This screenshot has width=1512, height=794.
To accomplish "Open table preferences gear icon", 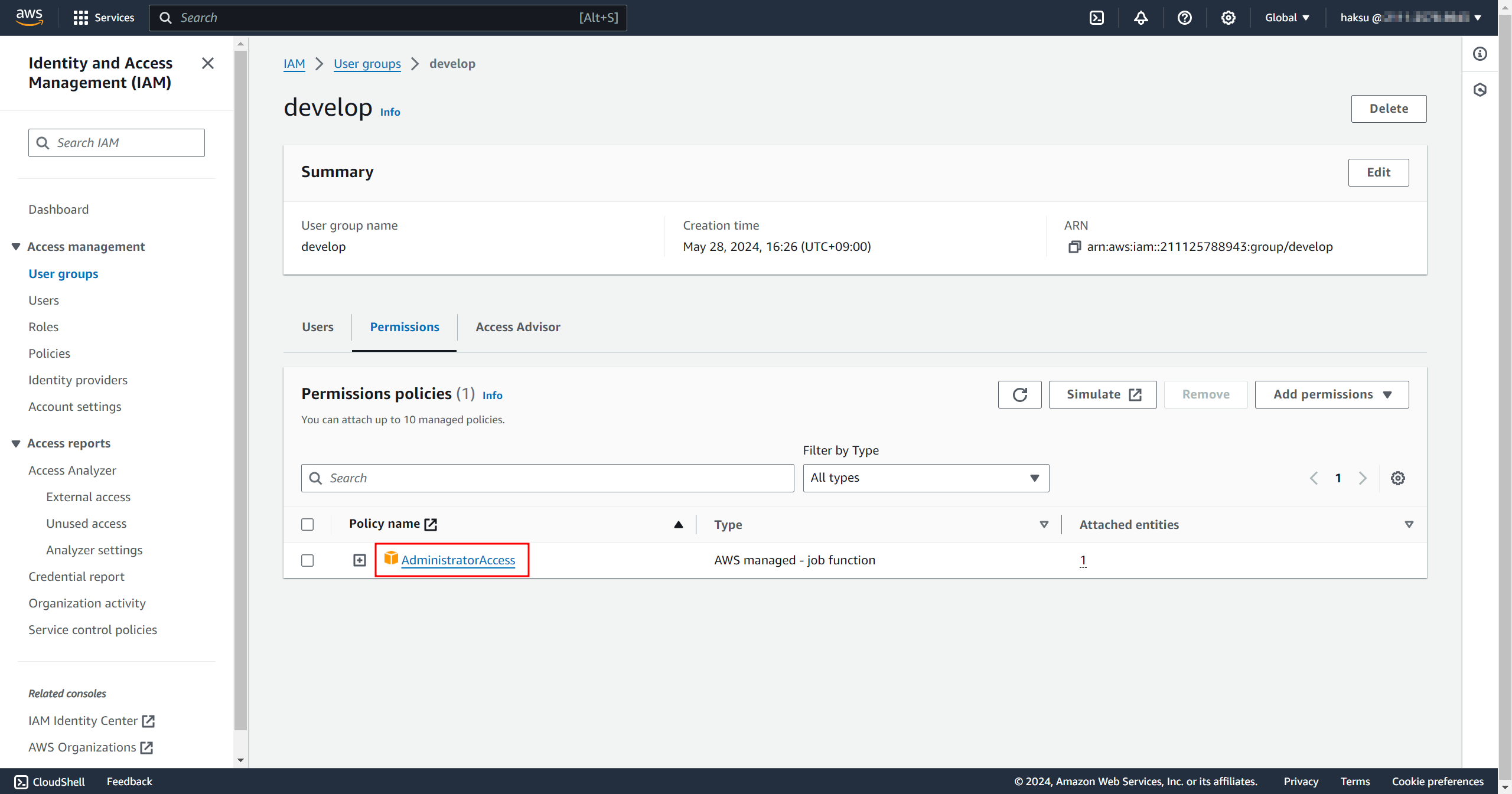I will coord(1397,478).
